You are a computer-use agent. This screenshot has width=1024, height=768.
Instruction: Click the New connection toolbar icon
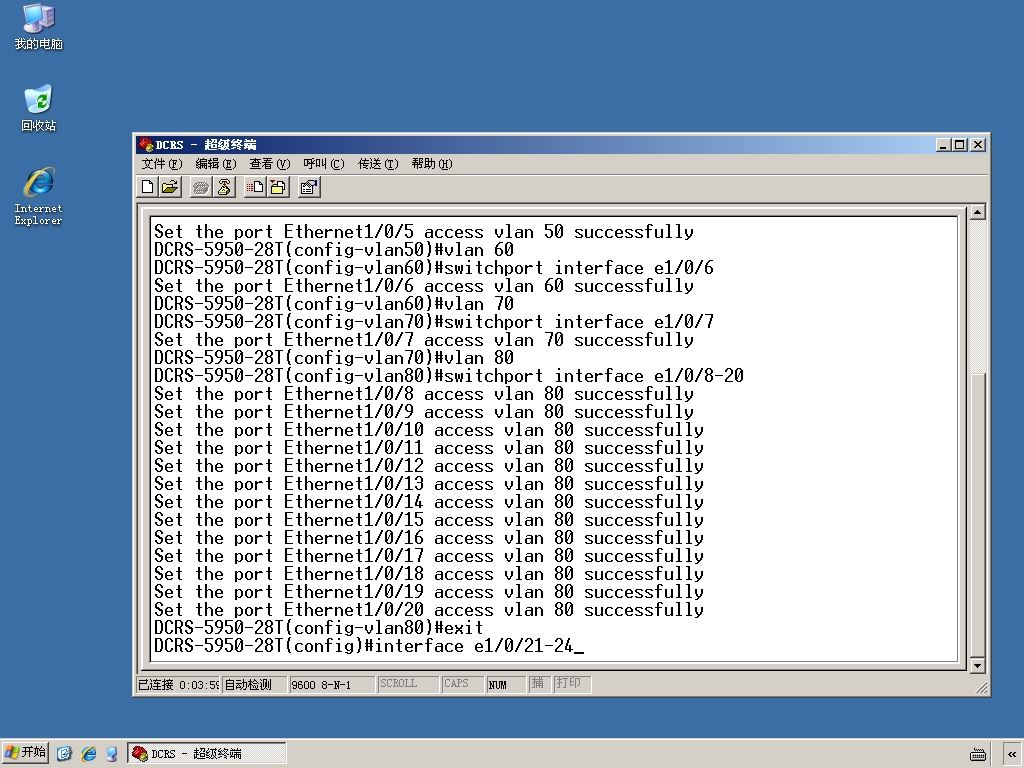148,187
